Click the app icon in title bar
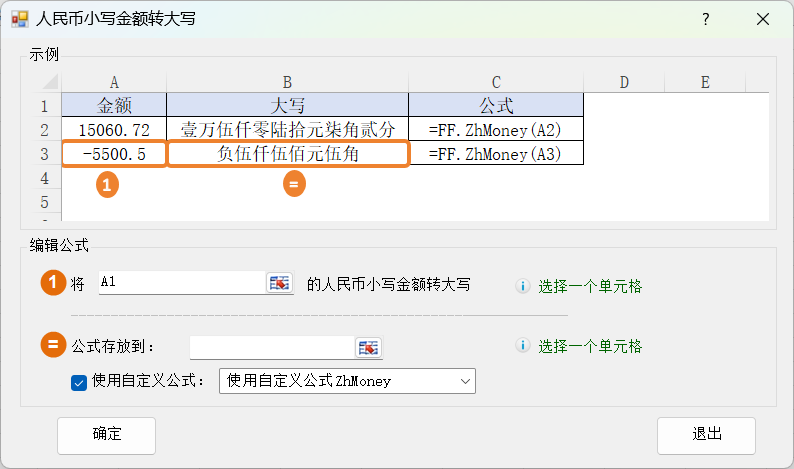This screenshot has height=469, width=794. [19, 19]
